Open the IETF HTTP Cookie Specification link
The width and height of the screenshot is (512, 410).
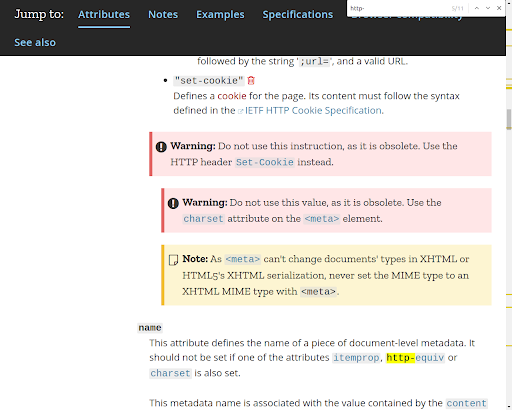pos(313,110)
